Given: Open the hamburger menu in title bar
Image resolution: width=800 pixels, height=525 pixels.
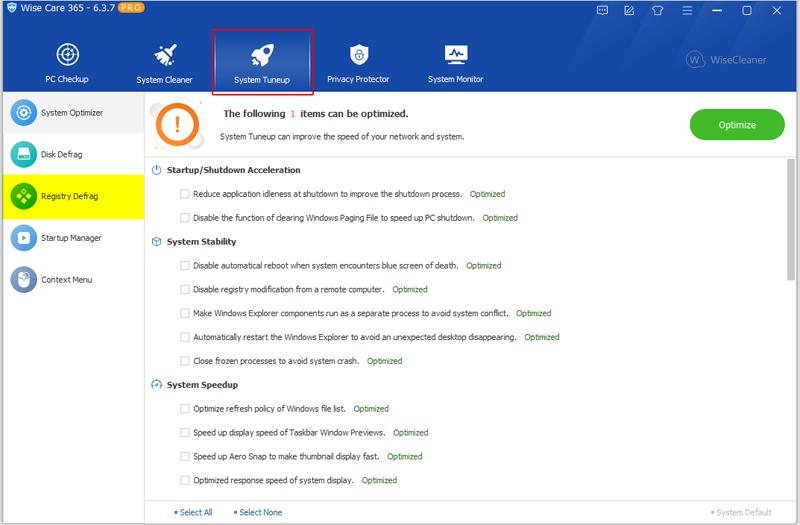Looking at the screenshot, I should pos(687,10).
